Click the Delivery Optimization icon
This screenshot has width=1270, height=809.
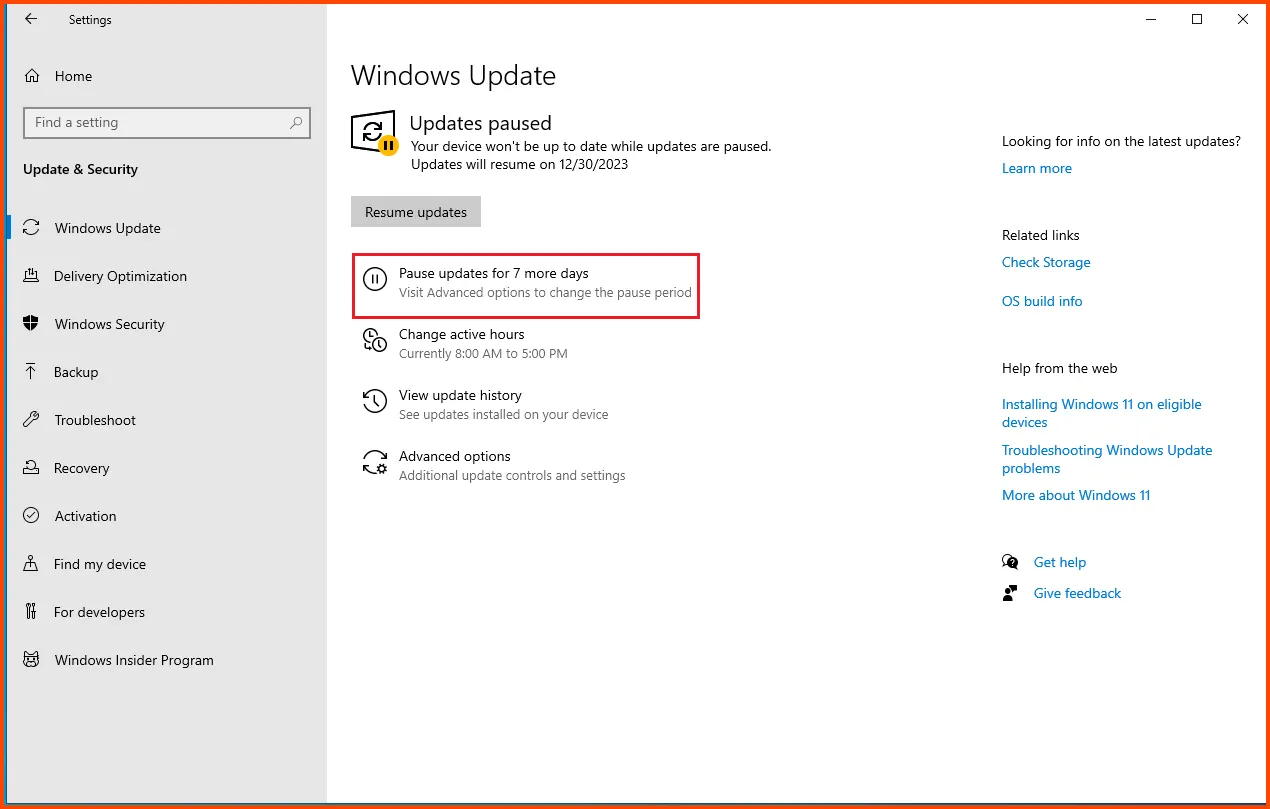(32, 276)
